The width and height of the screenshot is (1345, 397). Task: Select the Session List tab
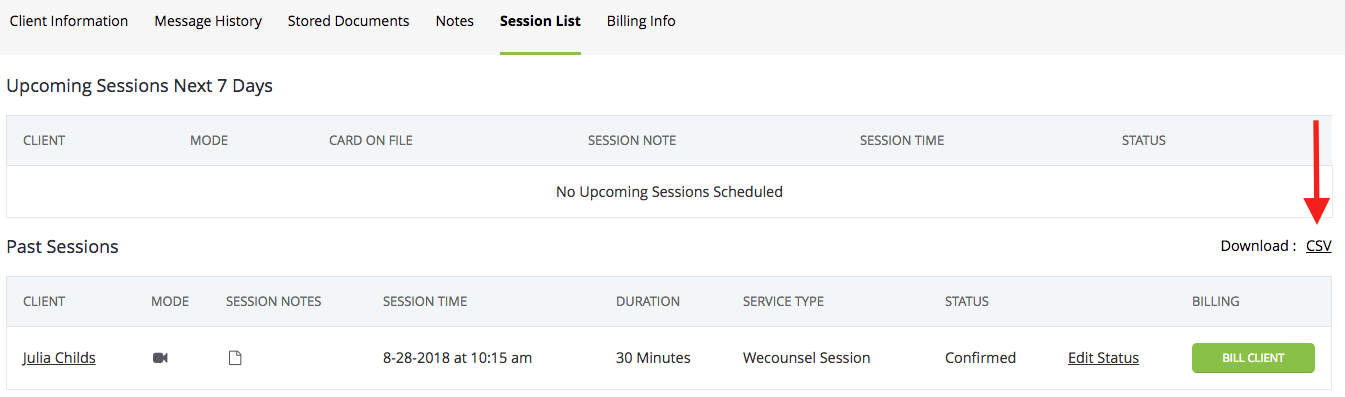[x=540, y=21]
